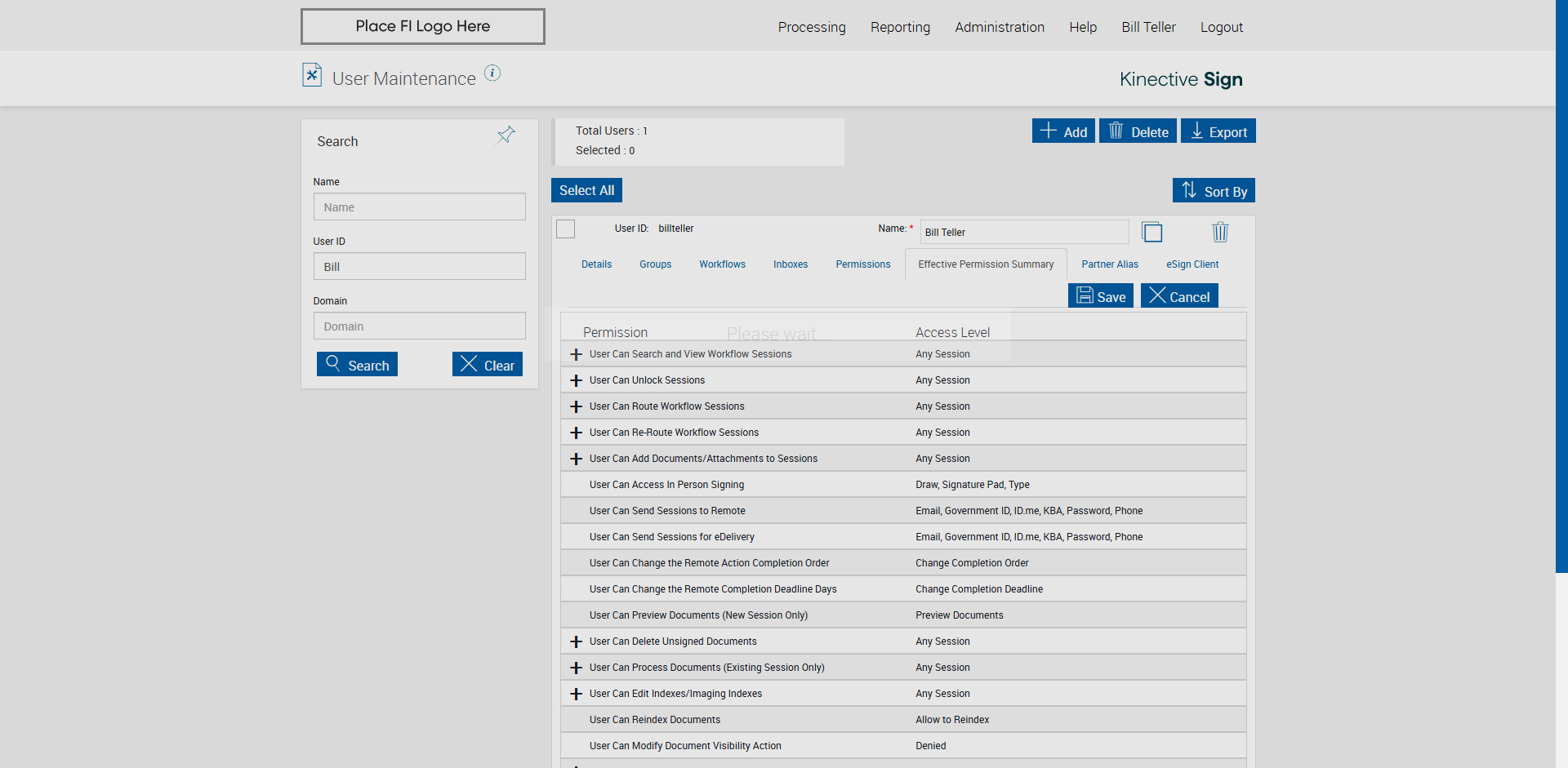The image size is (1568, 768).
Task: Click 'Draw, Signature Pad, Type' access value
Action: (973, 485)
